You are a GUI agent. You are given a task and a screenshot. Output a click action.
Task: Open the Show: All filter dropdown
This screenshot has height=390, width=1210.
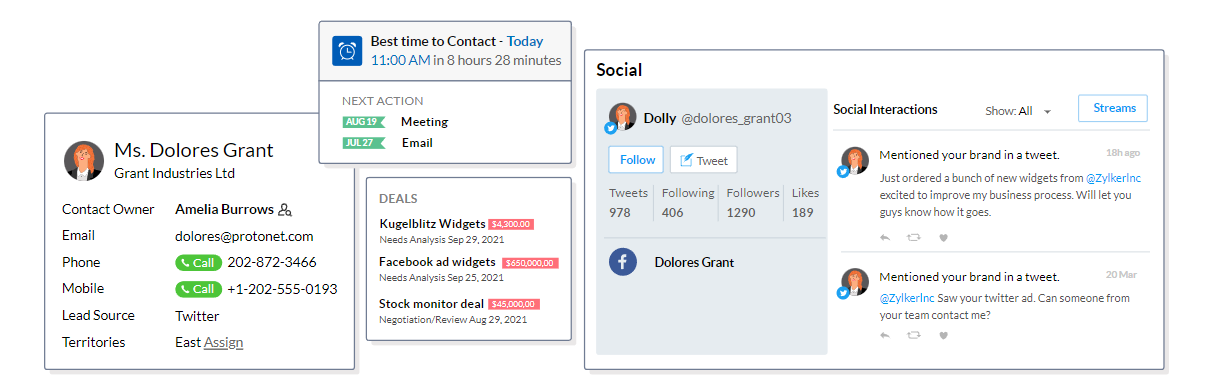click(x=1018, y=111)
